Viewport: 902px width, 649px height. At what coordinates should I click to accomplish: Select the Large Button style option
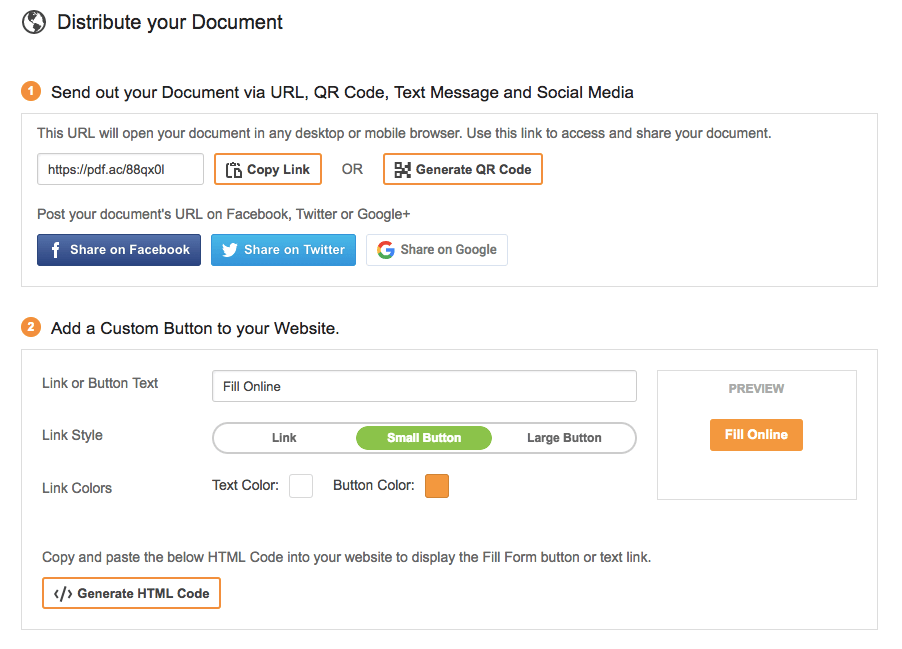(564, 438)
